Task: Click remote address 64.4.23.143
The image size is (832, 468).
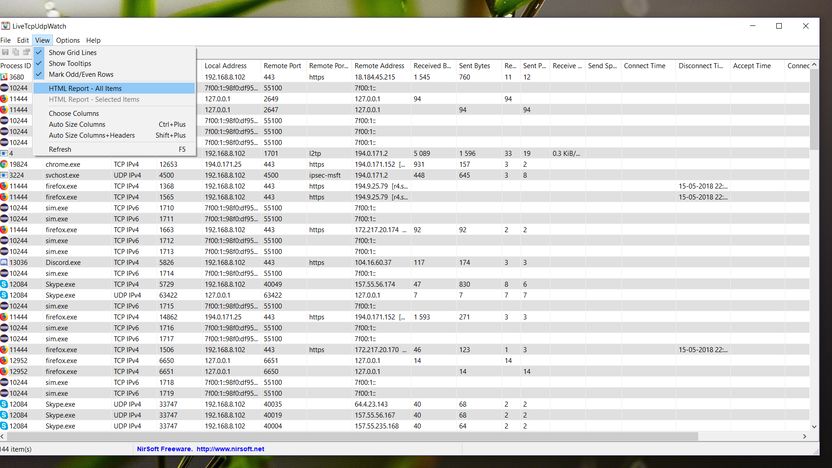Action: click(x=371, y=404)
